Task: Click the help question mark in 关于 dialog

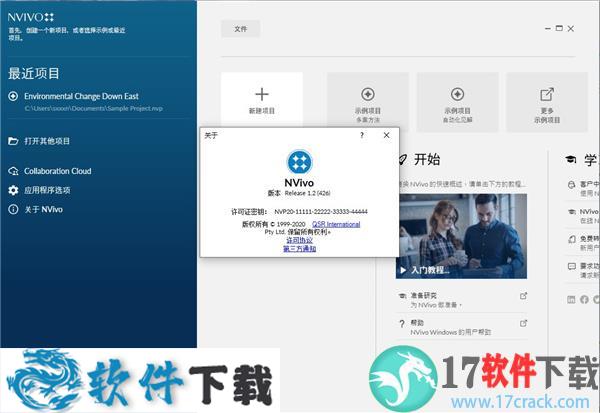Action: [x=362, y=135]
